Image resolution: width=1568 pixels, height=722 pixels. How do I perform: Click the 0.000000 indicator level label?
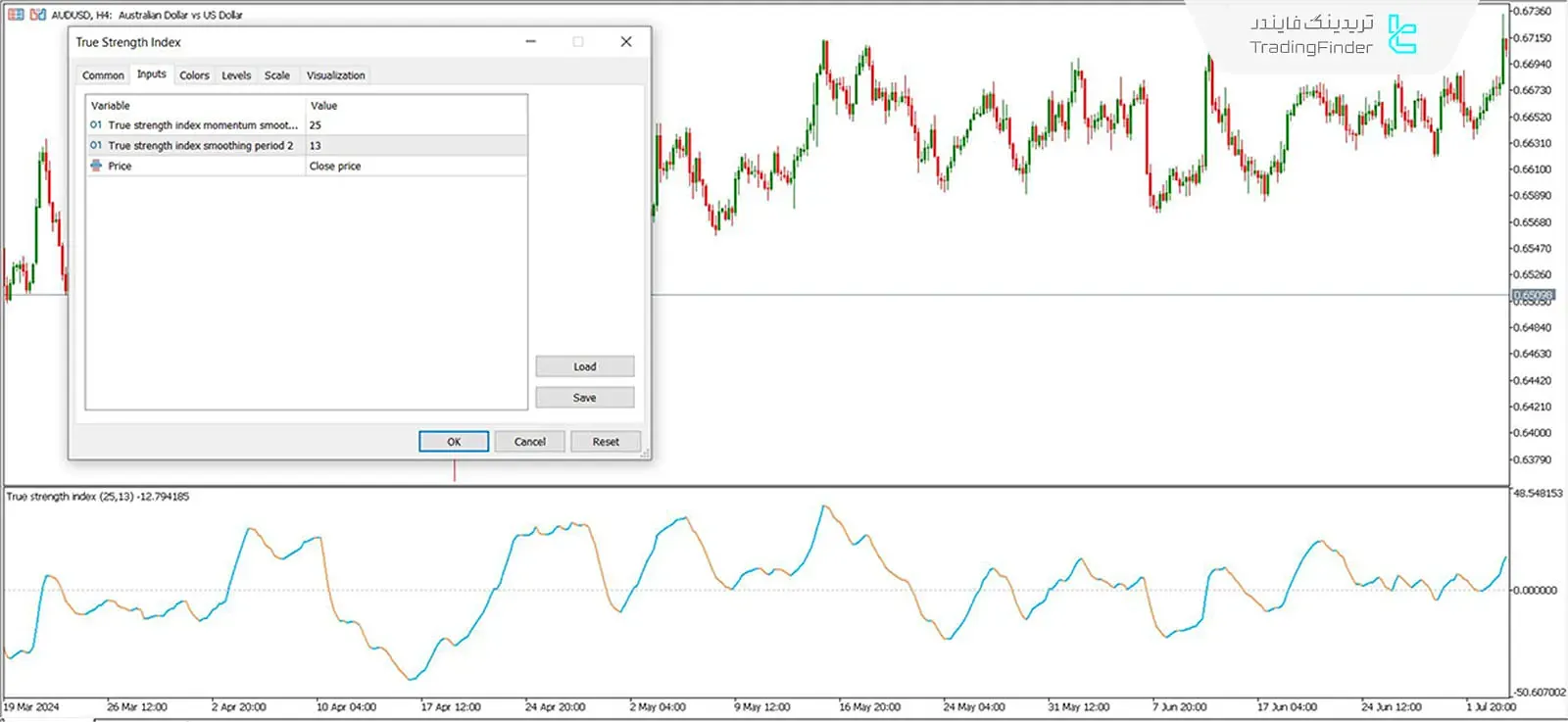tap(1535, 590)
